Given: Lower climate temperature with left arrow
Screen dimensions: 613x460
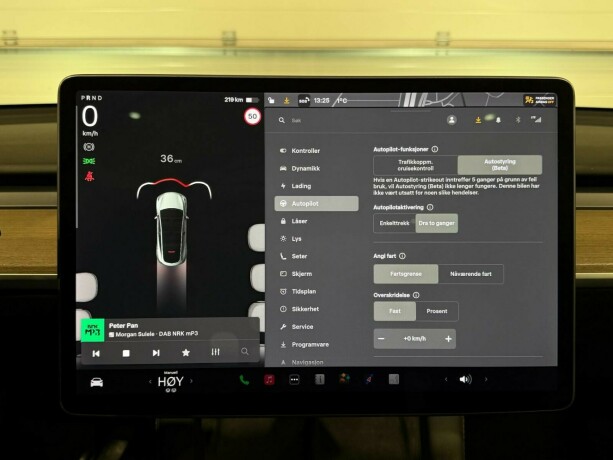Looking at the screenshot, I should (x=150, y=381).
